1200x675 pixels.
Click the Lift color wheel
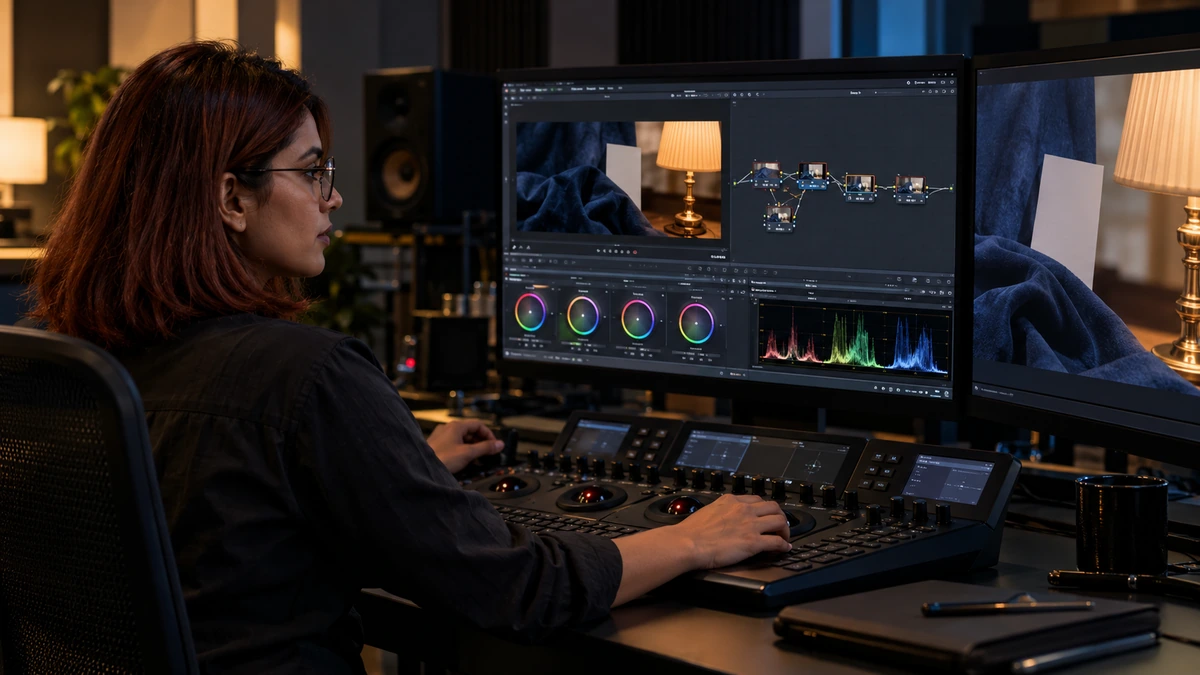tap(531, 312)
